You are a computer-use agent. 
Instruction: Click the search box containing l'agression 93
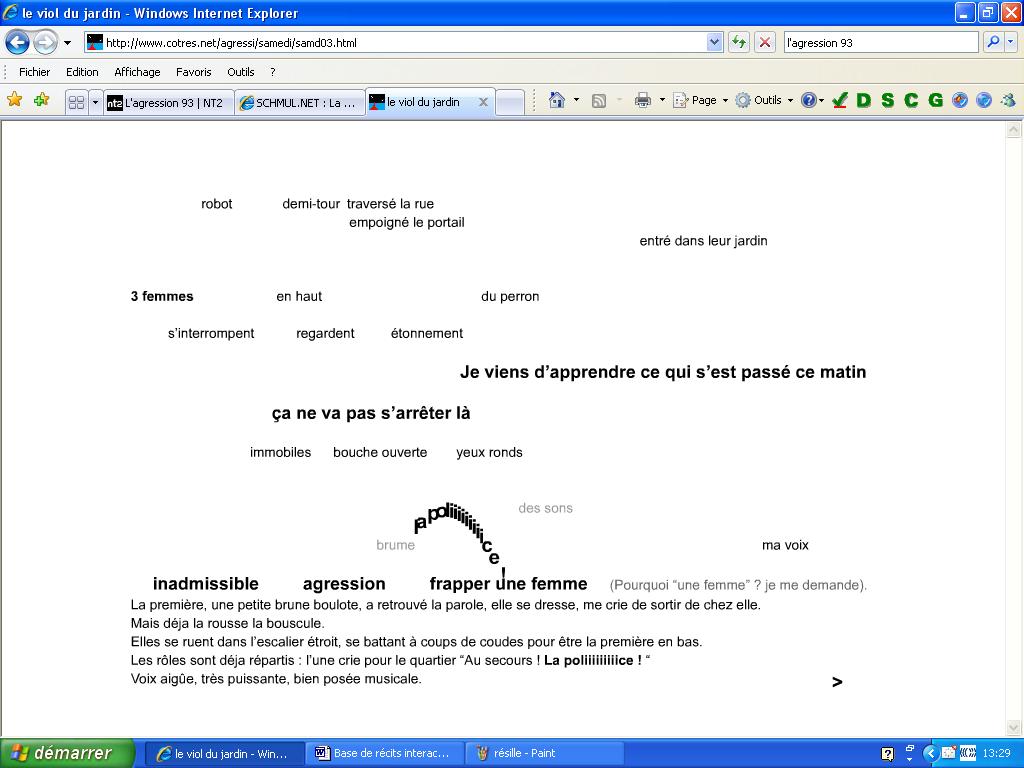click(x=881, y=43)
